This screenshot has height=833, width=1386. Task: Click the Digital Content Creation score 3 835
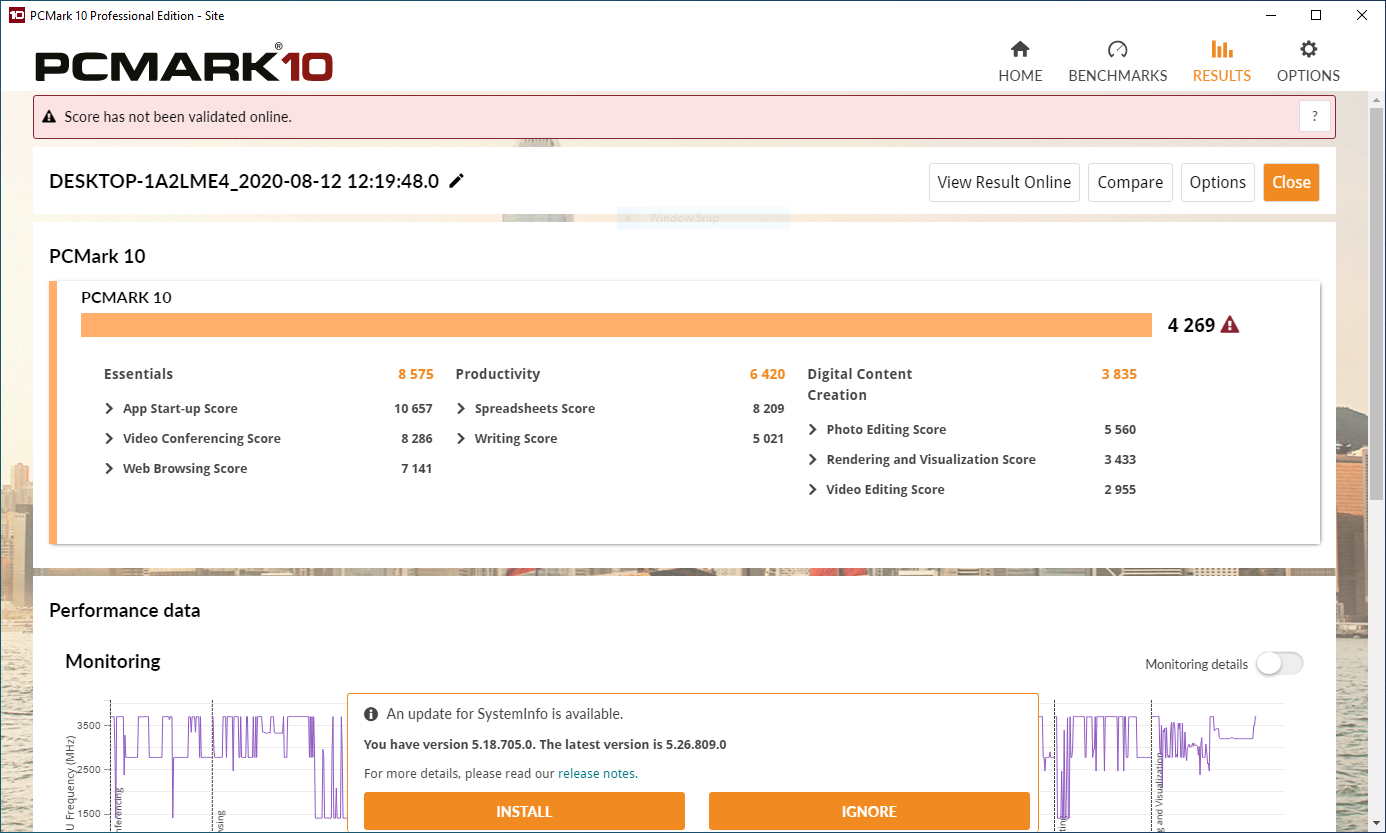coord(1119,374)
